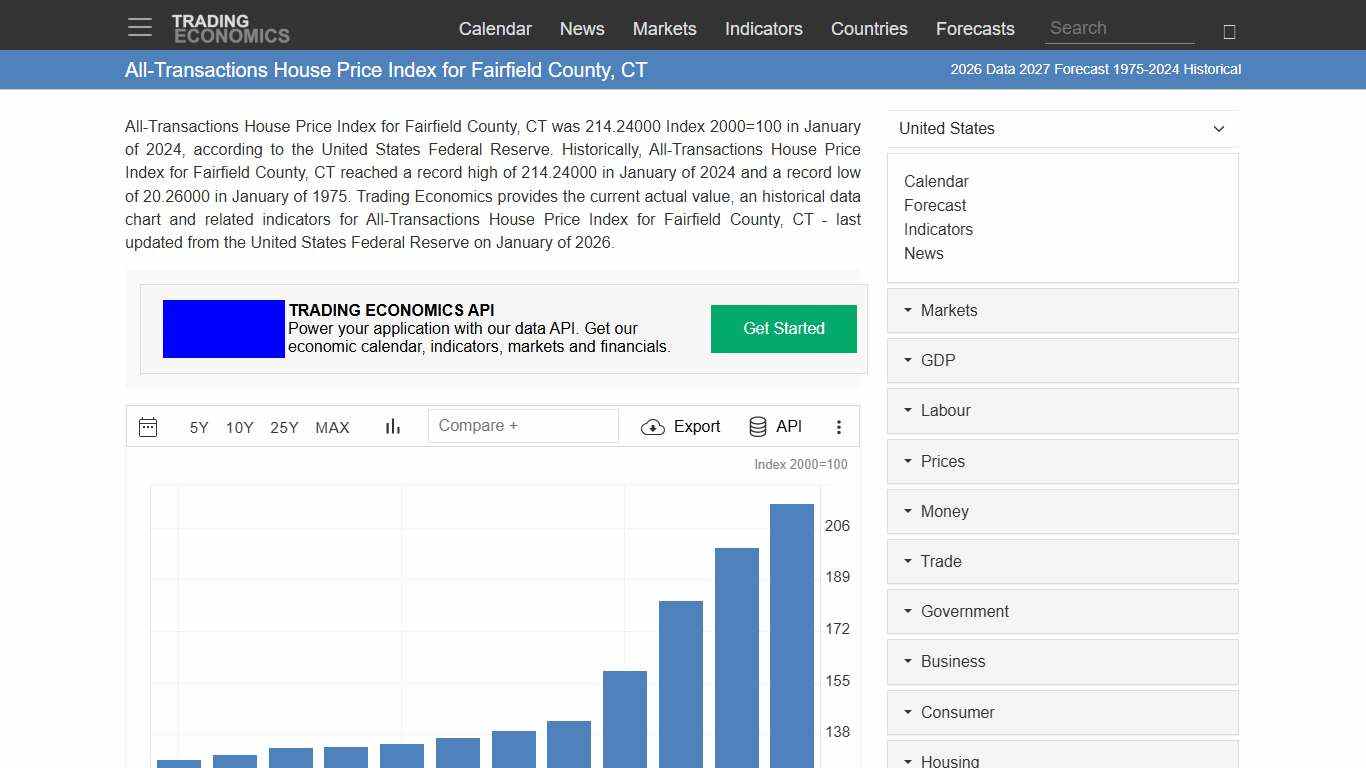The height and width of the screenshot is (768, 1366).
Task: Click the Get Started button
Action: 783,328
